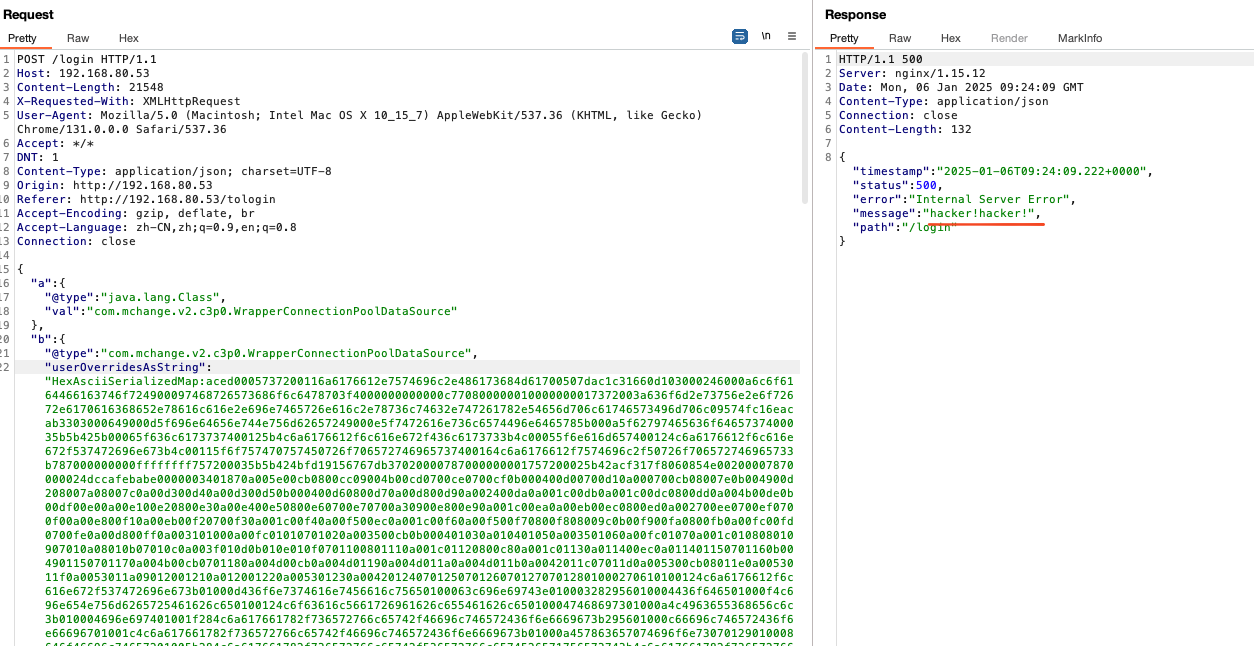Click the '"a":{' JSON key line

47,283
